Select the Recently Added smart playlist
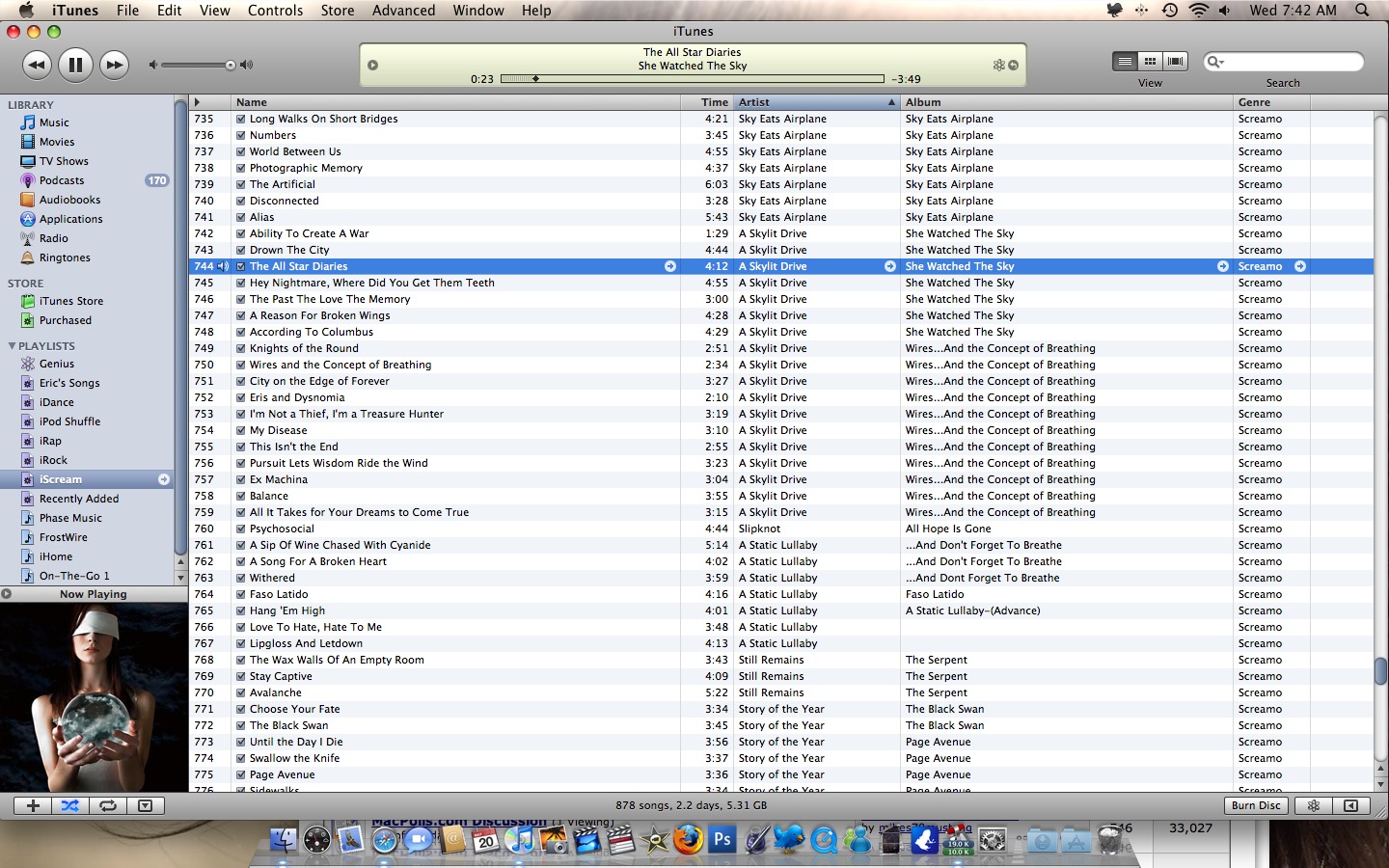The width and height of the screenshot is (1389, 868). point(79,499)
